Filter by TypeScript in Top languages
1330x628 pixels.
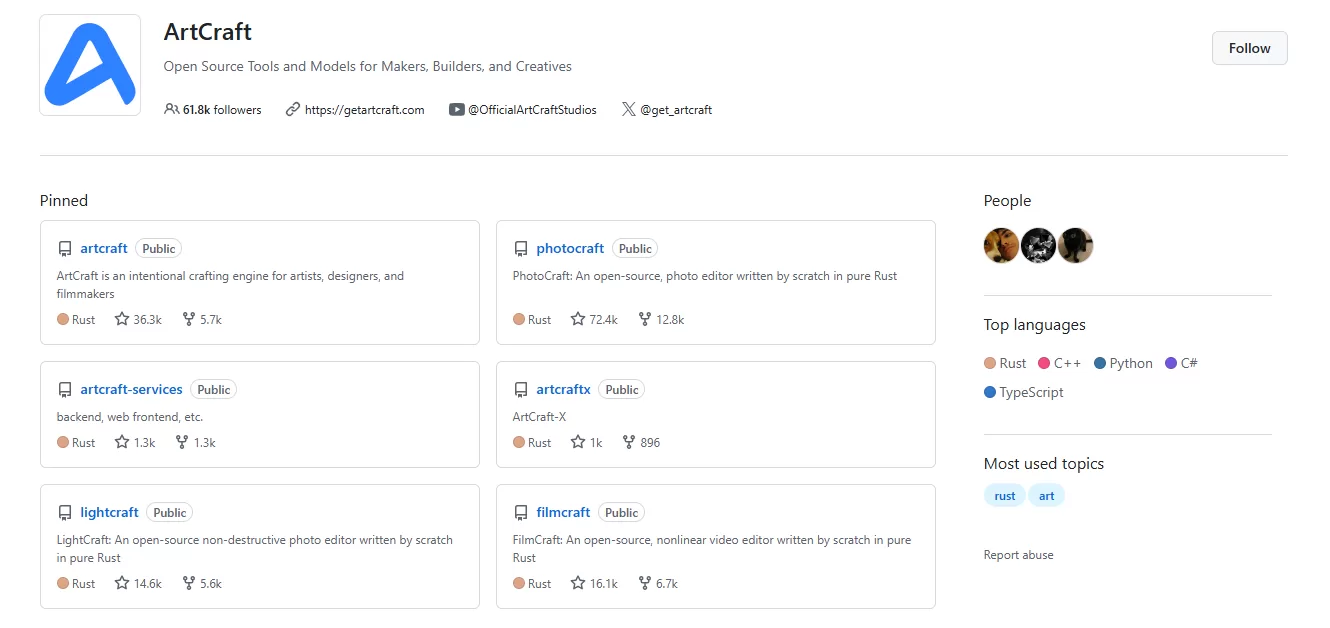tap(1024, 393)
